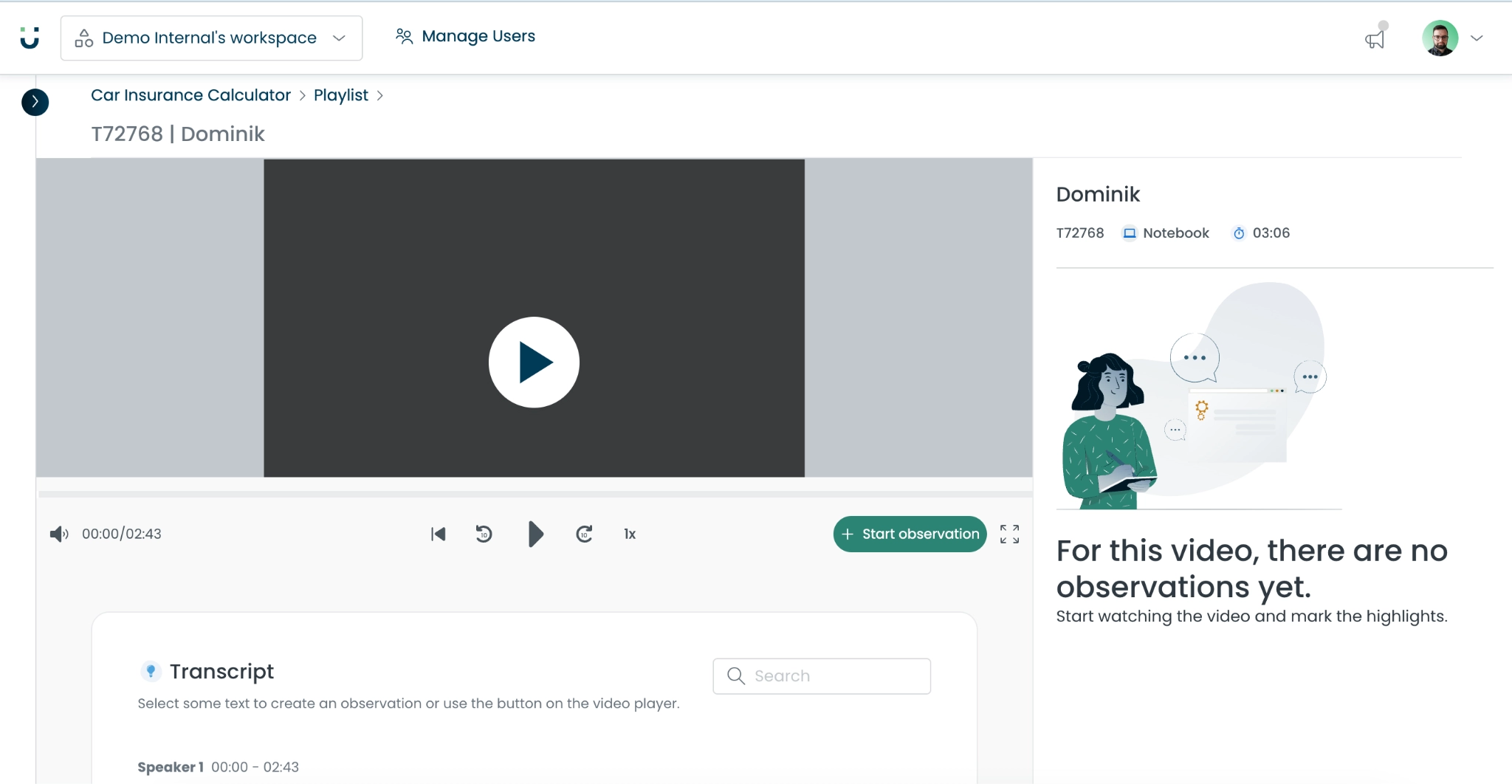The width and height of the screenshot is (1512, 784).
Task: Skip to the video start
Action: click(x=438, y=534)
